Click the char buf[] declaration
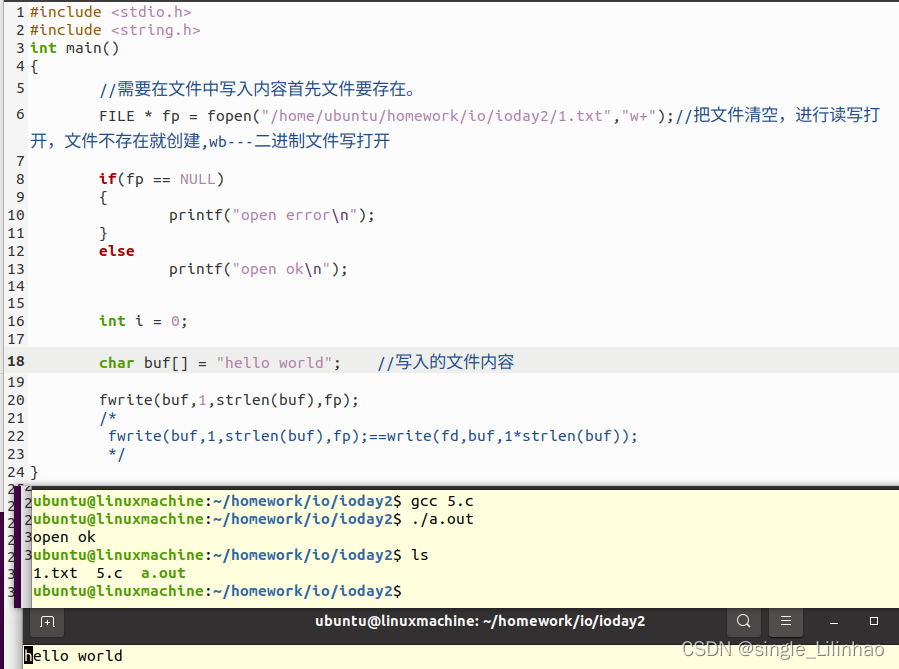This screenshot has height=669, width=899. (x=220, y=363)
